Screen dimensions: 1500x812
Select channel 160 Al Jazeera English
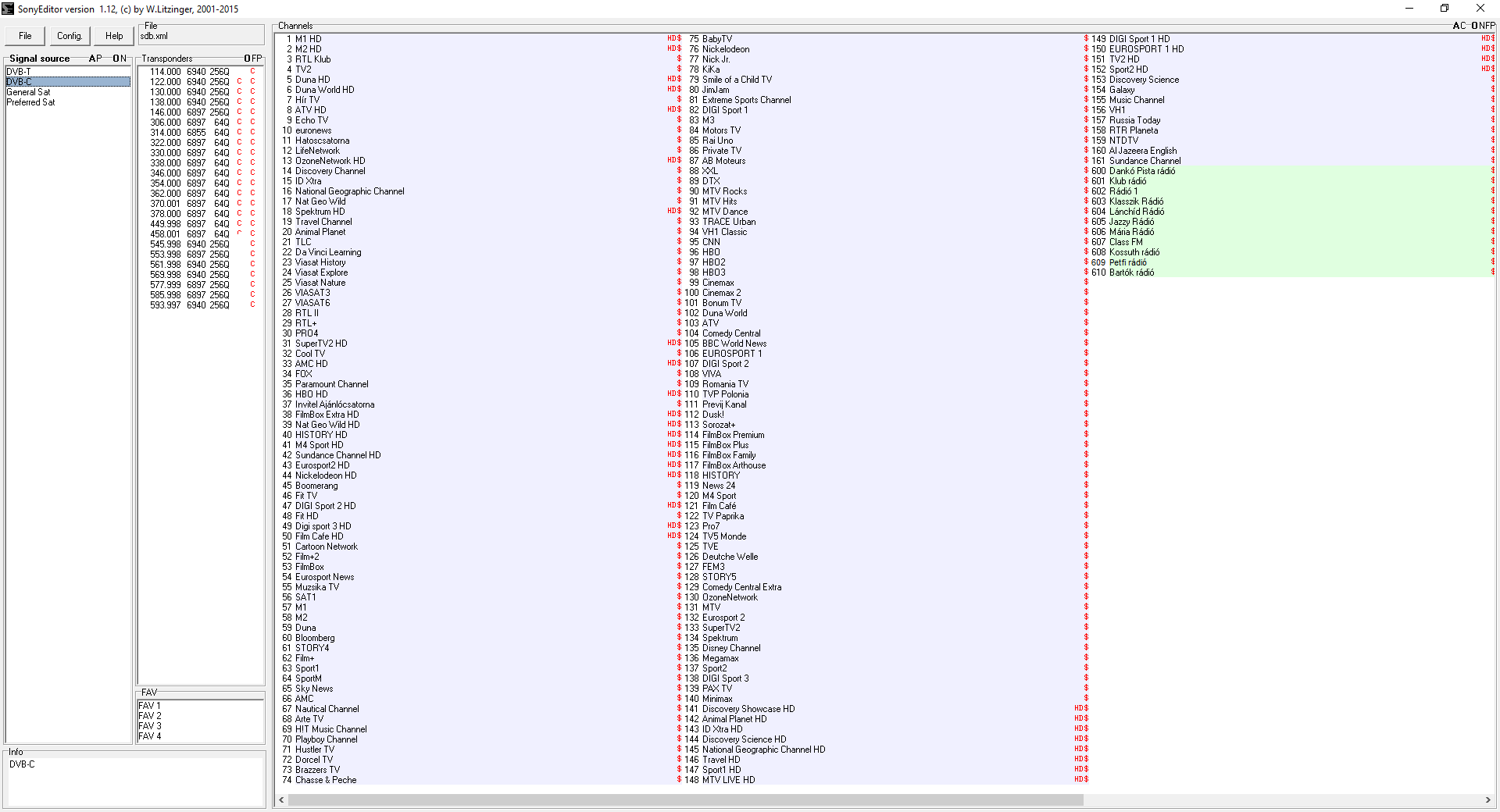[x=1292, y=151]
